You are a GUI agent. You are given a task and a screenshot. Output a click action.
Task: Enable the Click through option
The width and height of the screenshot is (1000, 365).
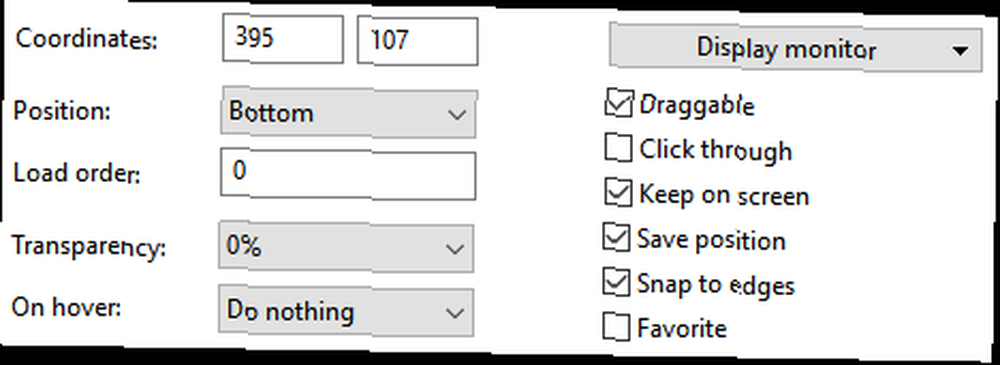coord(618,149)
